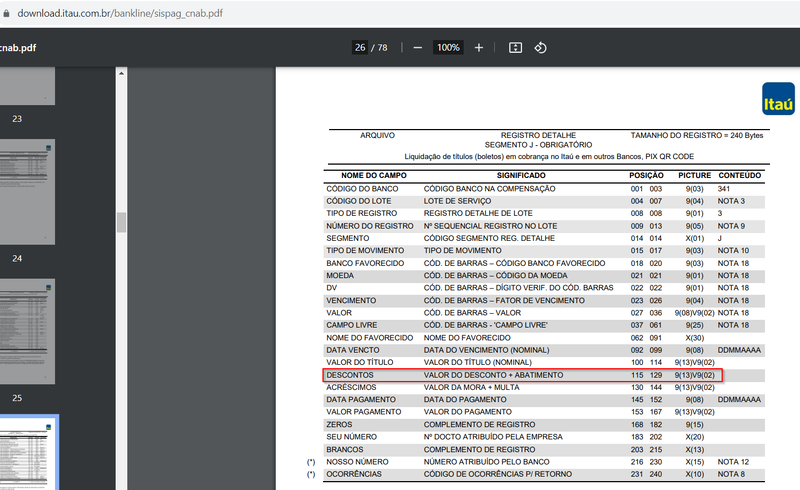This screenshot has height=490, width=800.
Task: Click the URL in the address bar
Action: pos(120,13)
